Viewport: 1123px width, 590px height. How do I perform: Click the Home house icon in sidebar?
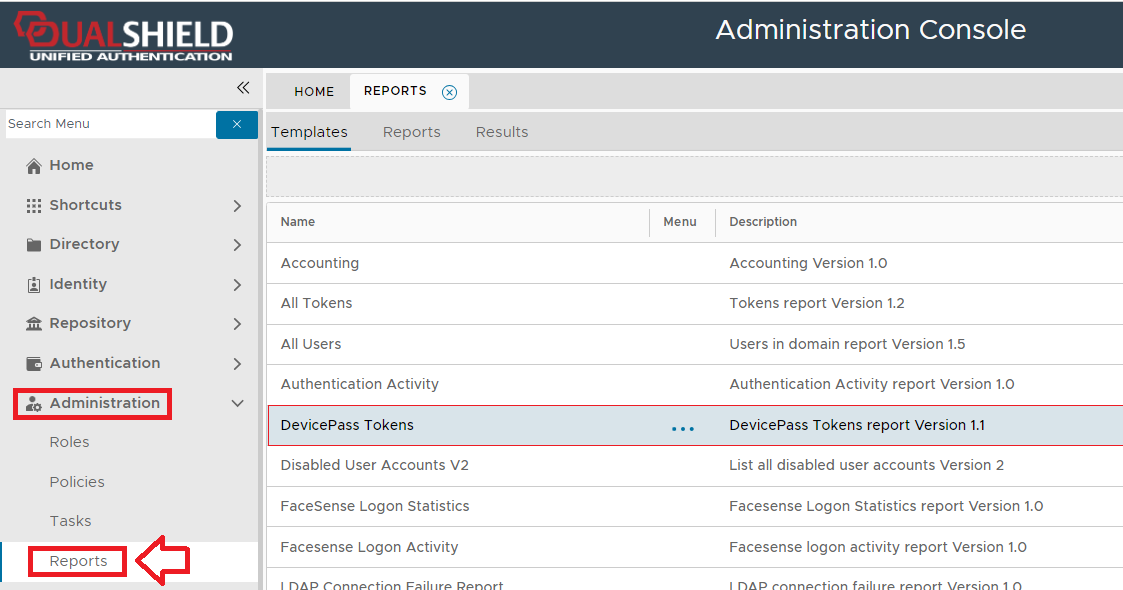[34, 166]
